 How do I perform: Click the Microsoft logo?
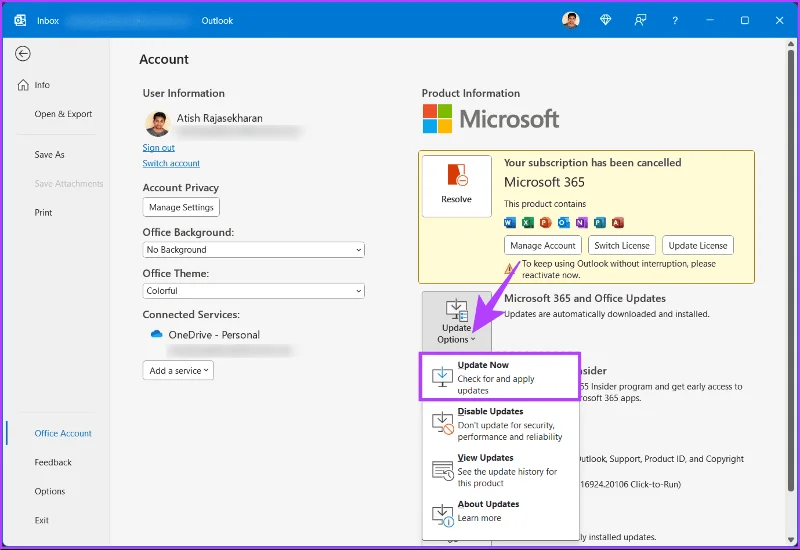(491, 119)
